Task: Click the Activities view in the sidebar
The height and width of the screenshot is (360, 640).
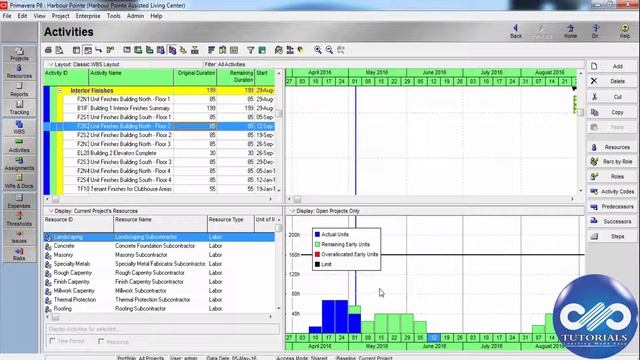Action: click(x=19, y=146)
